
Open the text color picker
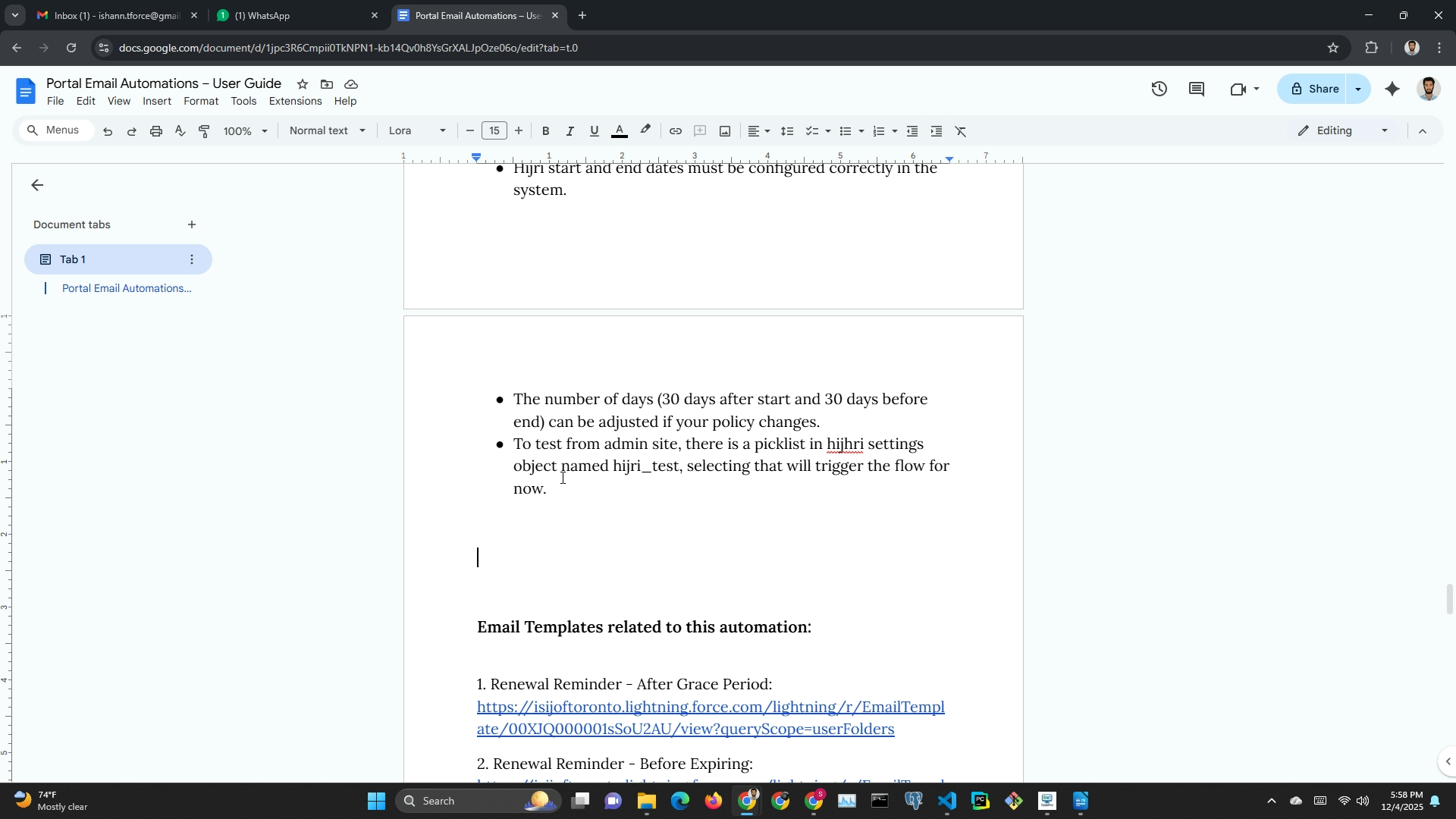click(619, 131)
